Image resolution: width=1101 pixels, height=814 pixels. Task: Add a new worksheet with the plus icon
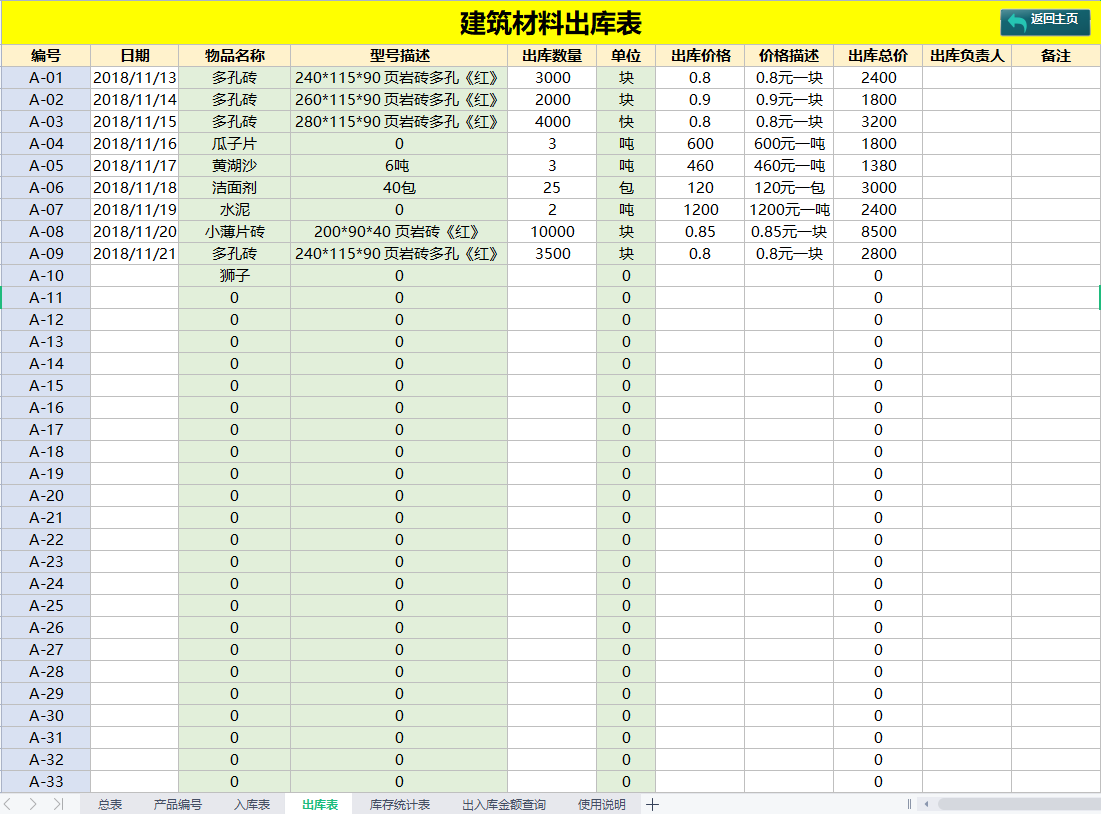(x=653, y=803)
